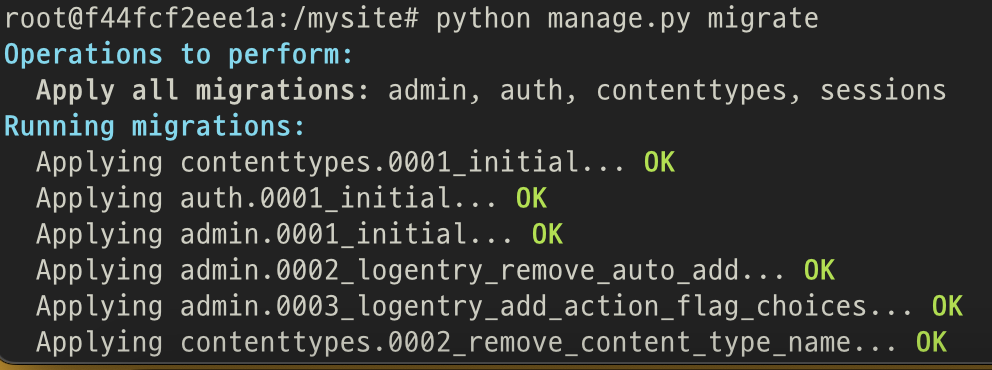Click OK status after admin.0001_initial
992x370 pixels.
(547, 235)
